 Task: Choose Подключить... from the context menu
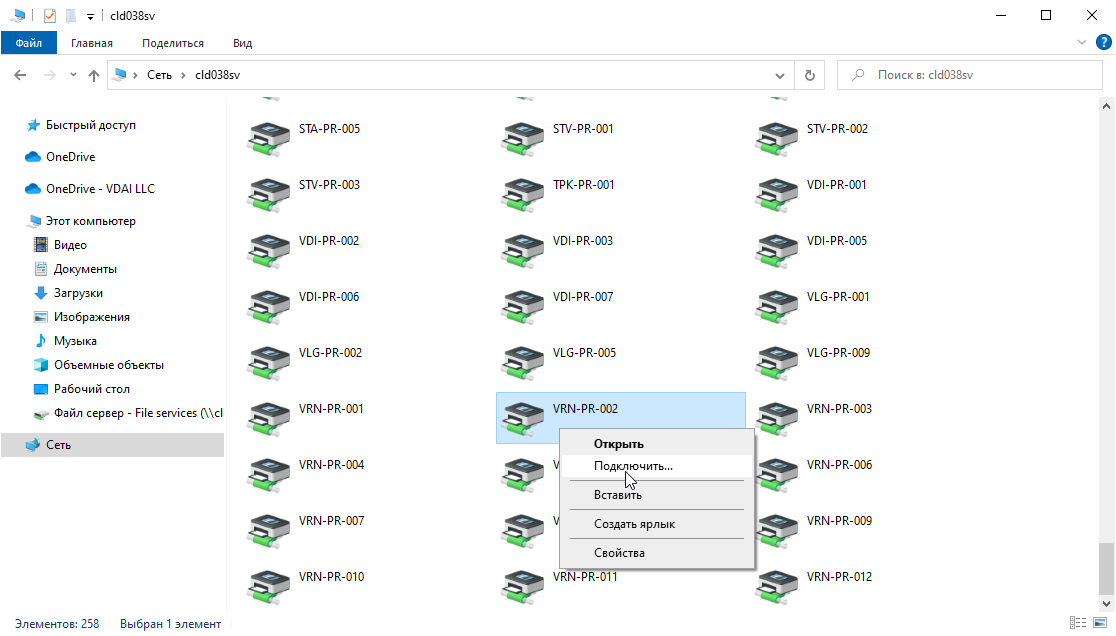[x=633, y=466]
